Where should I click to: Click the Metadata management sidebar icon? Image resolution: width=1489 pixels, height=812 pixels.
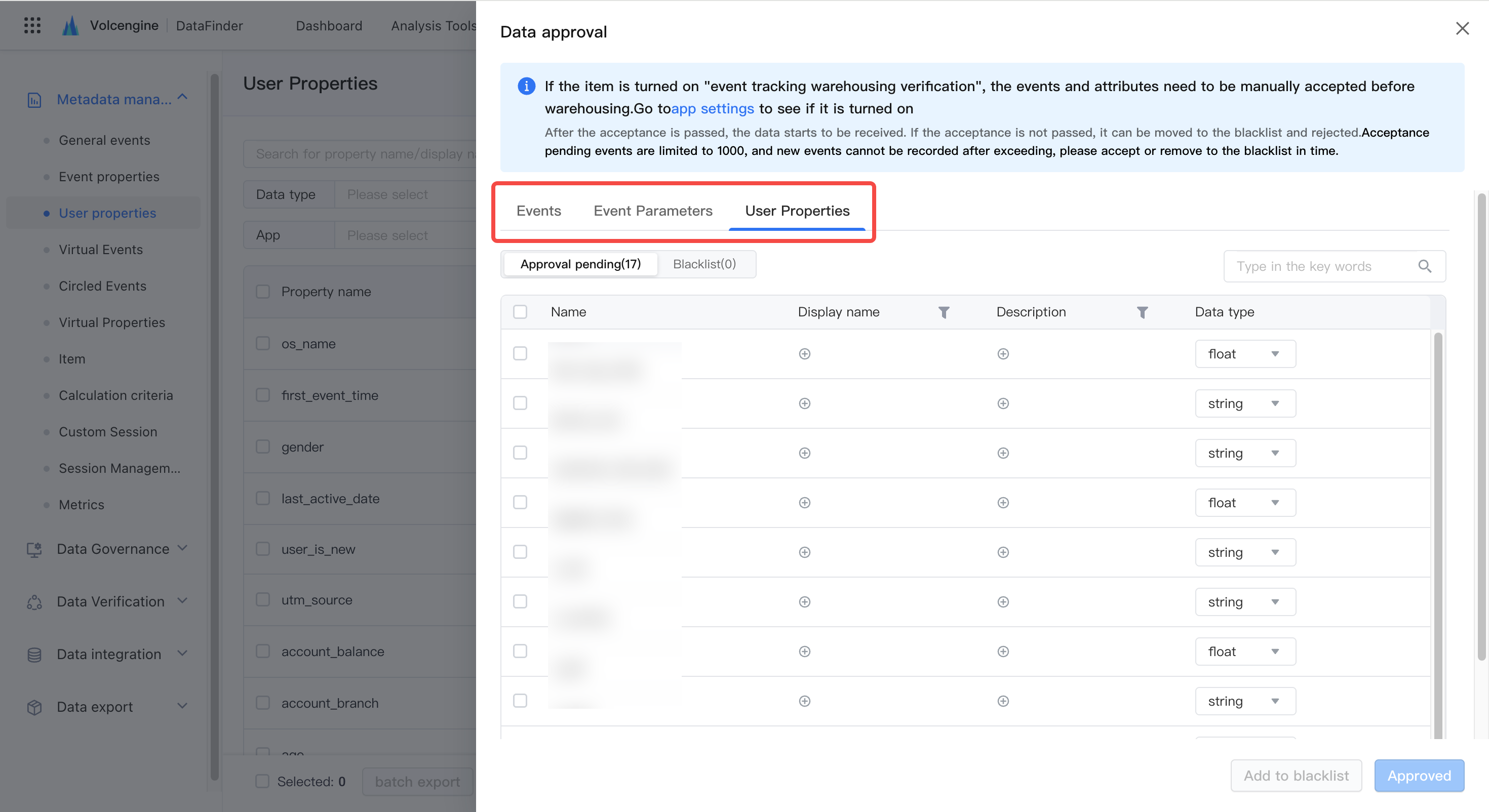[x=34, y=100]
